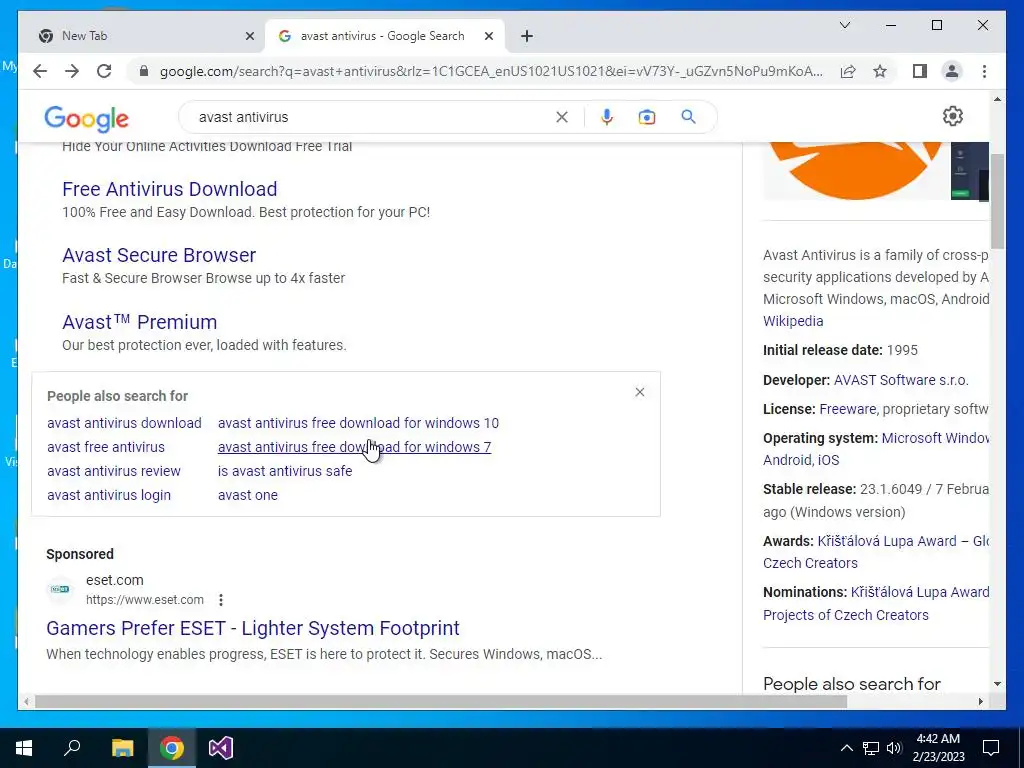Open the Avast Secure Browser link

pyautogui.click(x=159, y=255)
